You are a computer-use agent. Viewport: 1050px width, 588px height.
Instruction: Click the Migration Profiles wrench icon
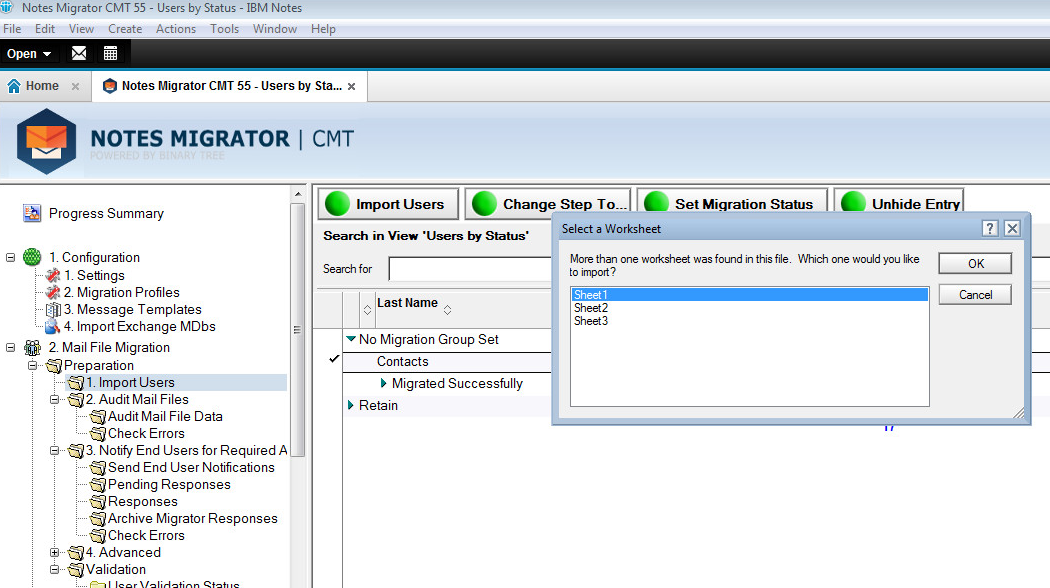(53, 292)
